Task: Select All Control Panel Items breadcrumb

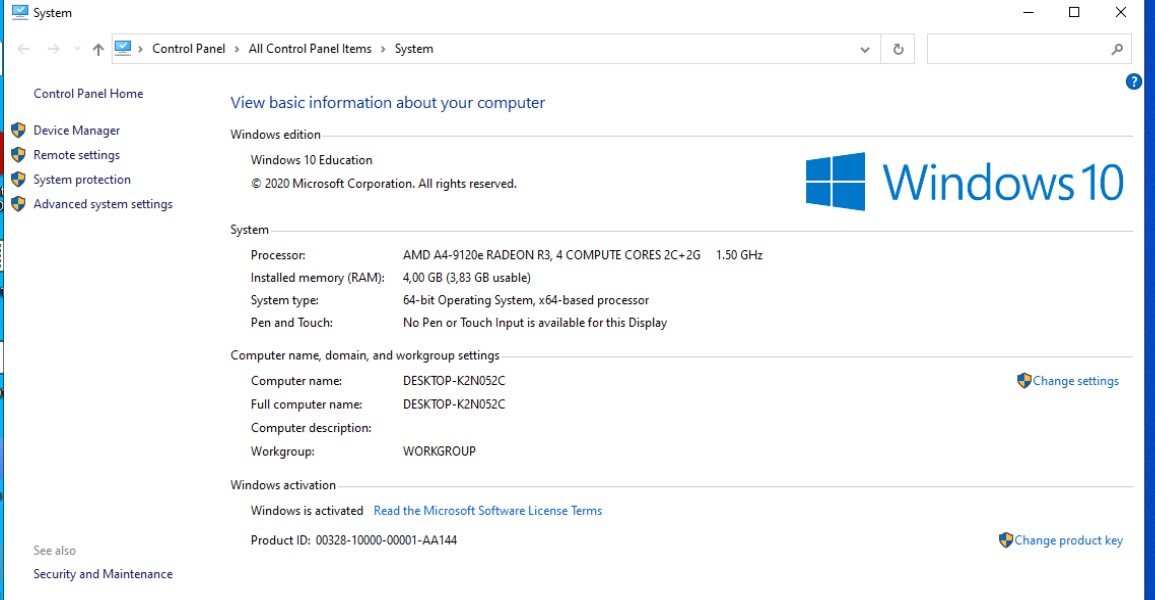Action: click(x=310, y=49)
